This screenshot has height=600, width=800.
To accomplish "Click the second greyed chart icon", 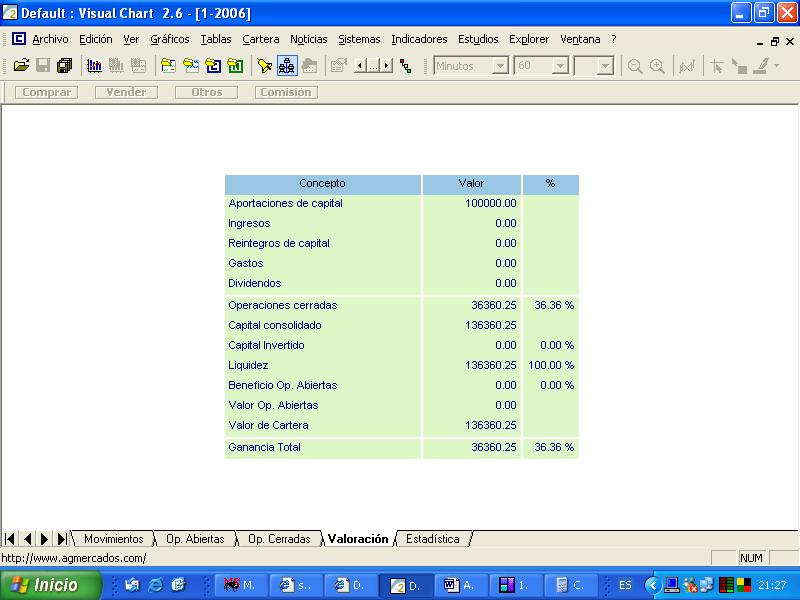I will tap(116, 66).
